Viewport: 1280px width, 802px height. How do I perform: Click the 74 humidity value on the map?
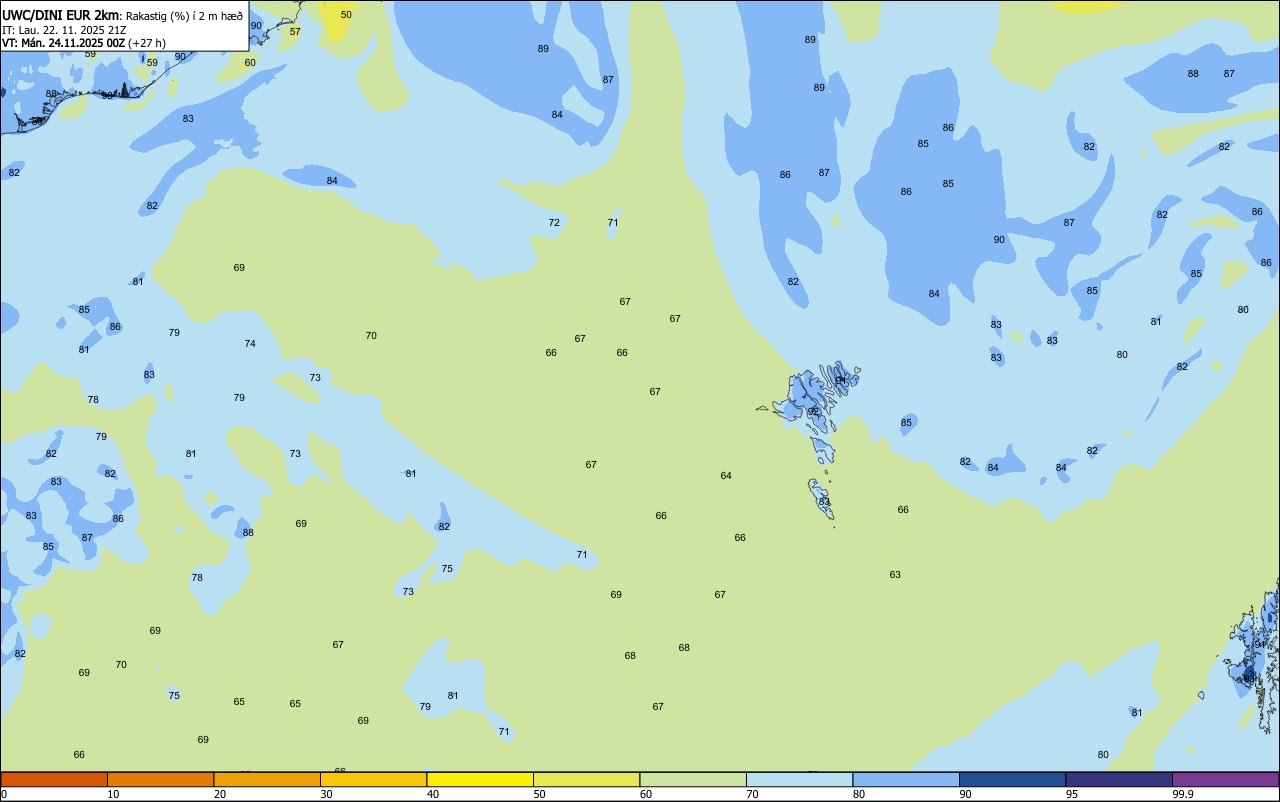[x=250, y=344]
